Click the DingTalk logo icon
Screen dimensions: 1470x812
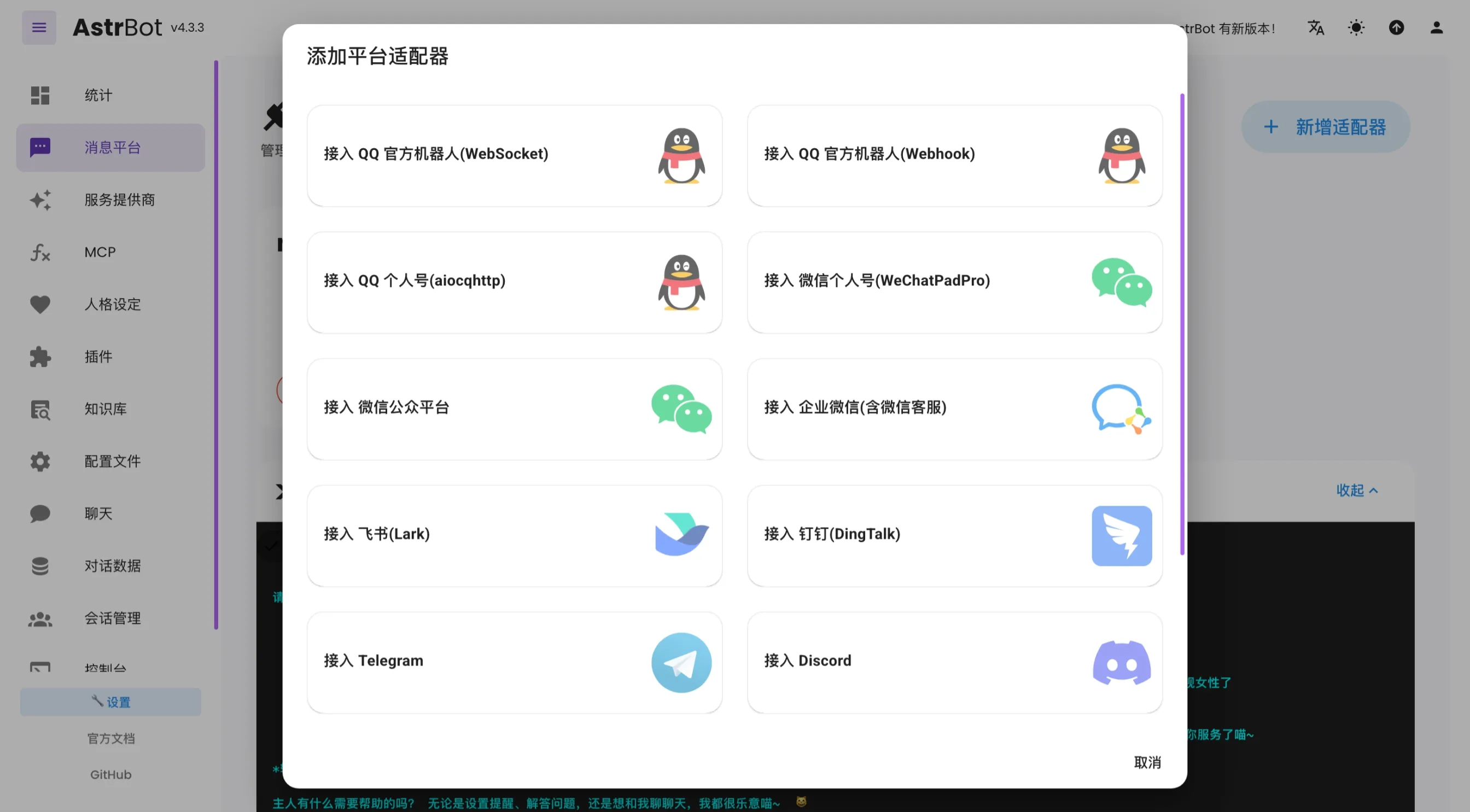coord(1121,535)
